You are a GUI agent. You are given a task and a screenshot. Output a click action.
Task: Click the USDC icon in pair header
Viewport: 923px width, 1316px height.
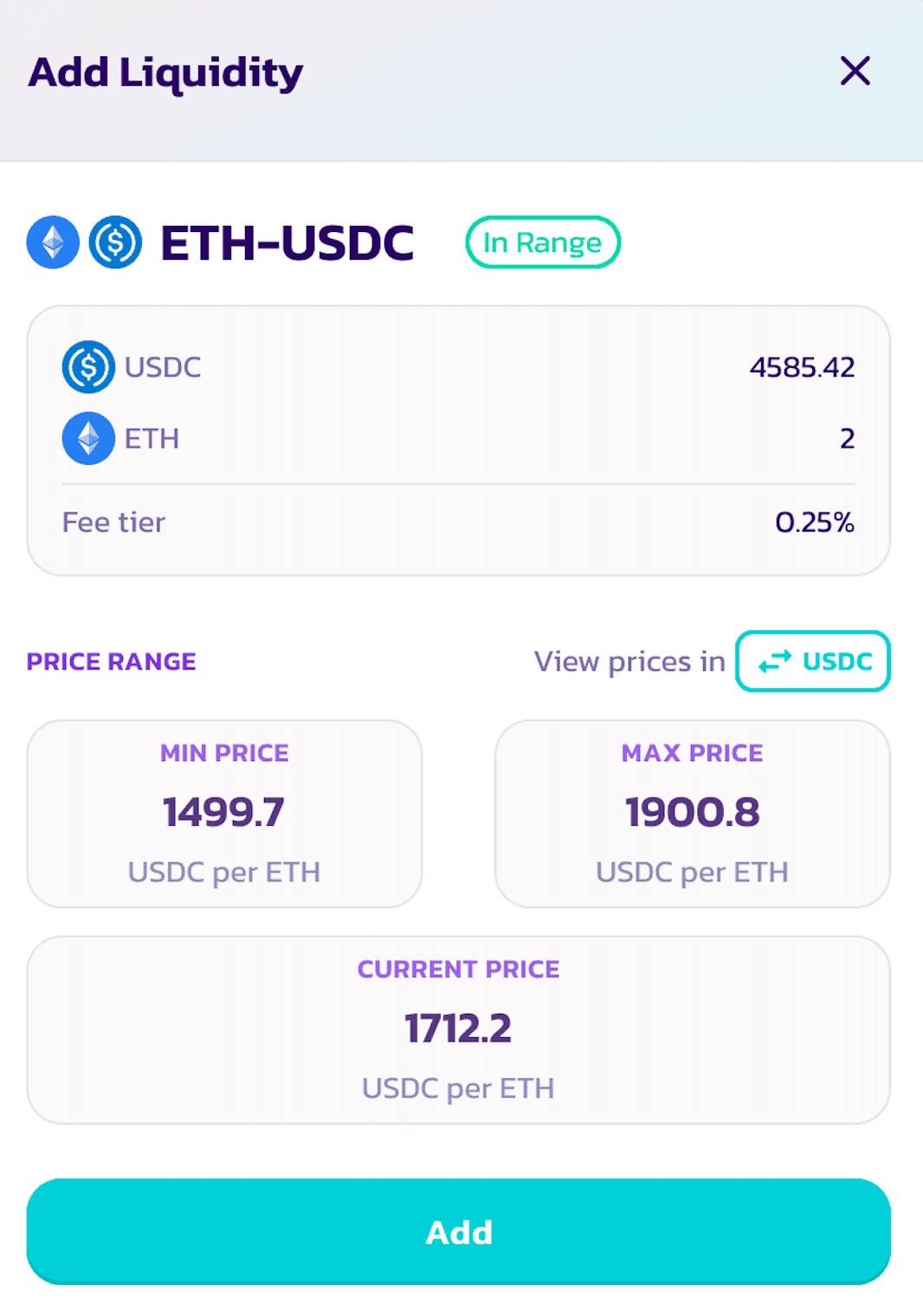(115, 242)
